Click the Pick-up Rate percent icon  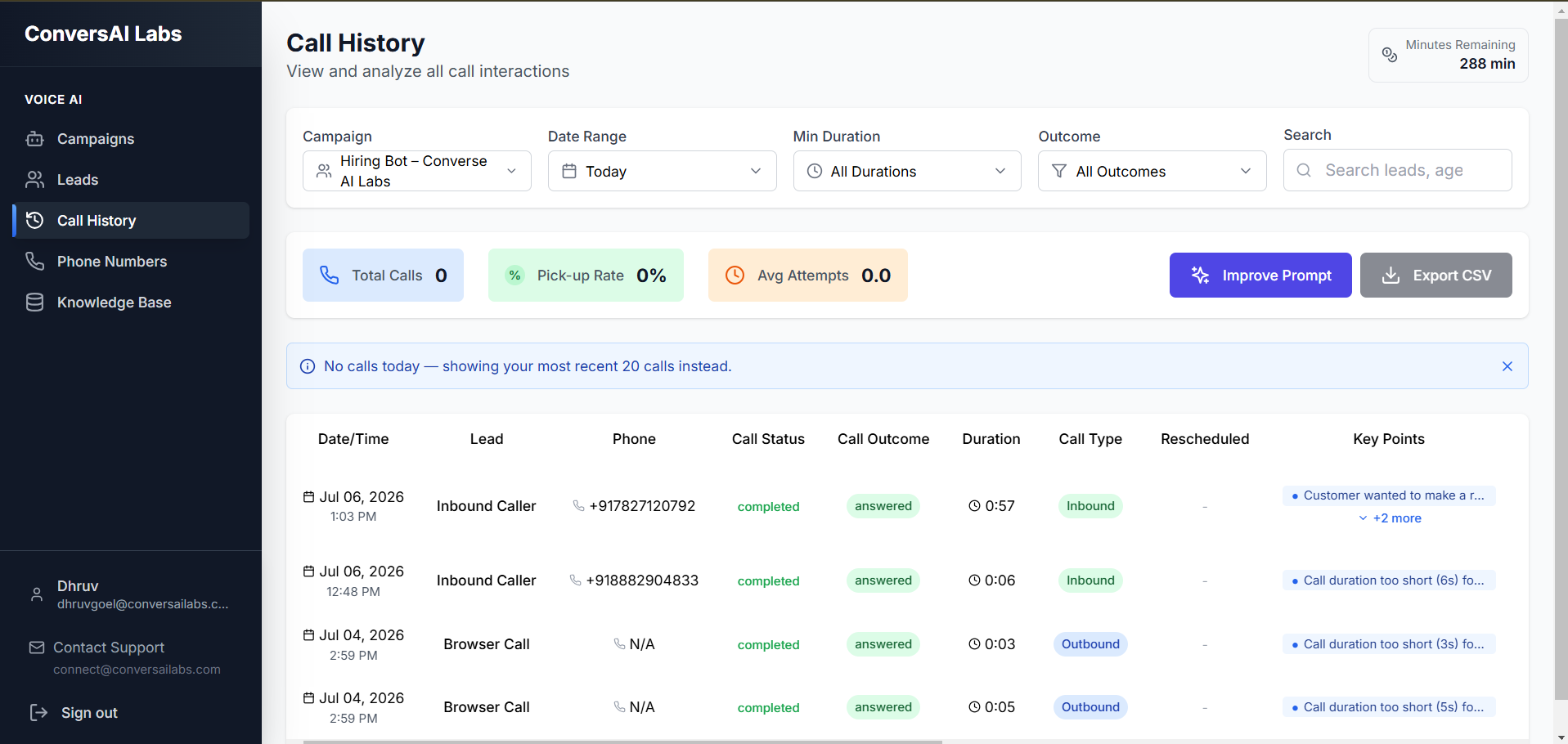[x=514, y=276]
